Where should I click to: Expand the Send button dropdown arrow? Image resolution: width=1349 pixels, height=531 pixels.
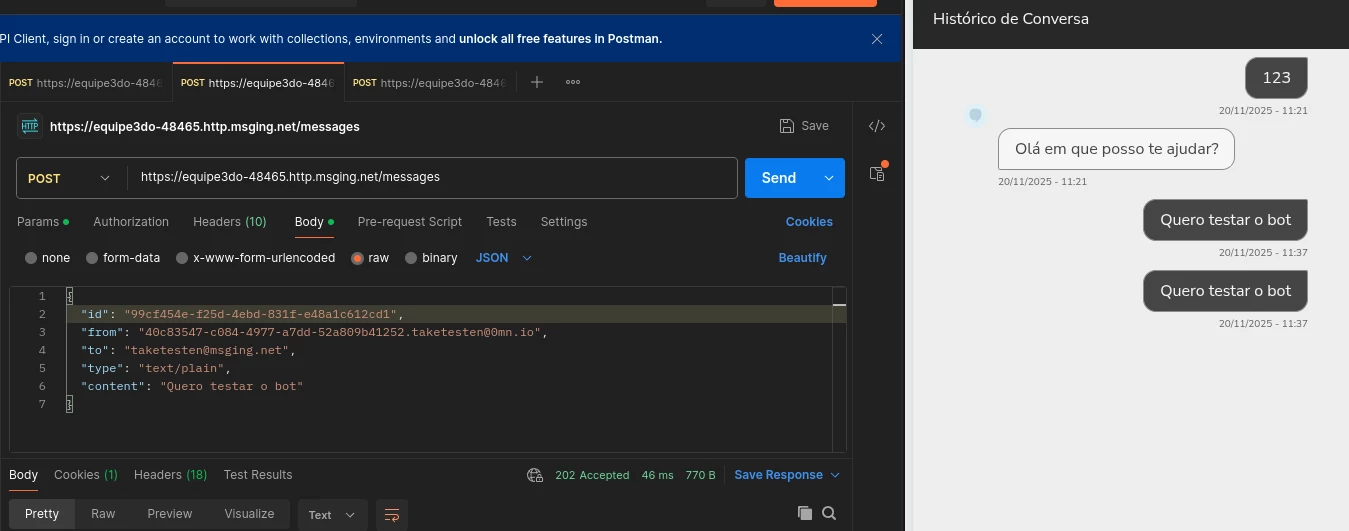[829, 178]
